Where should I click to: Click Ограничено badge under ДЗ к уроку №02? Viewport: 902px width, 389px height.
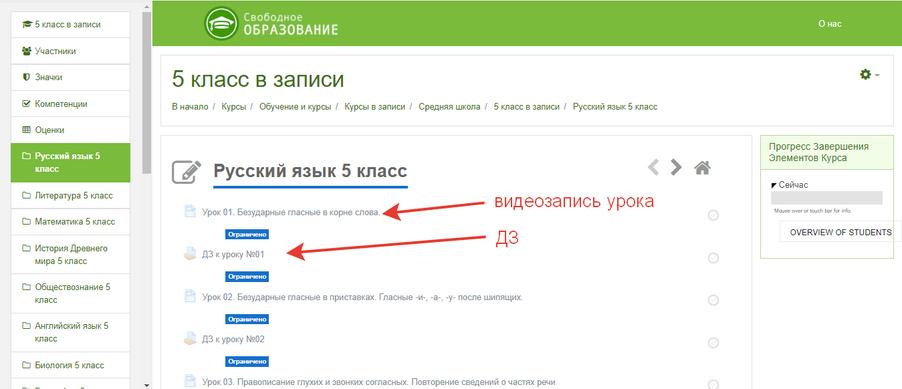(x=247, y=361)
